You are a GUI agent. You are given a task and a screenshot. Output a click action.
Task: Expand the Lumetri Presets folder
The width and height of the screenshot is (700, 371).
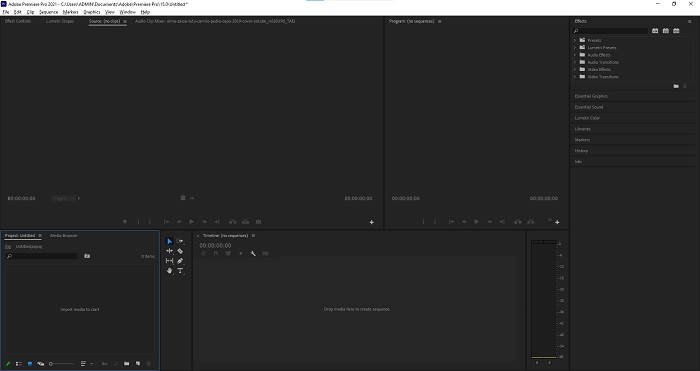[x=575, y=47]
